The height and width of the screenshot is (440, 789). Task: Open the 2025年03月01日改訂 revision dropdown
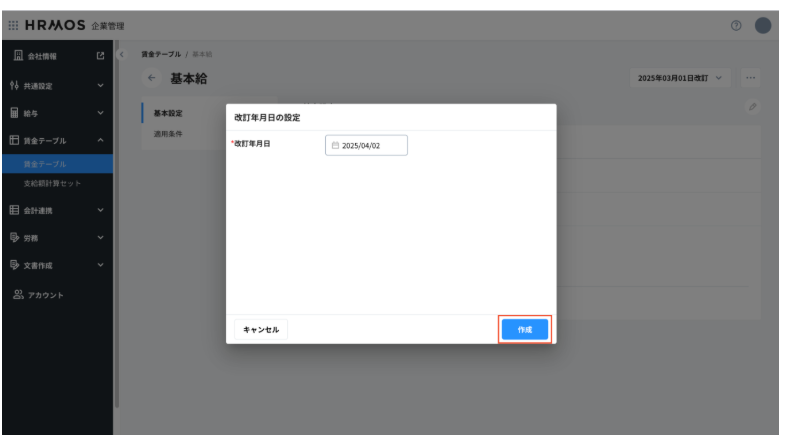684,78
